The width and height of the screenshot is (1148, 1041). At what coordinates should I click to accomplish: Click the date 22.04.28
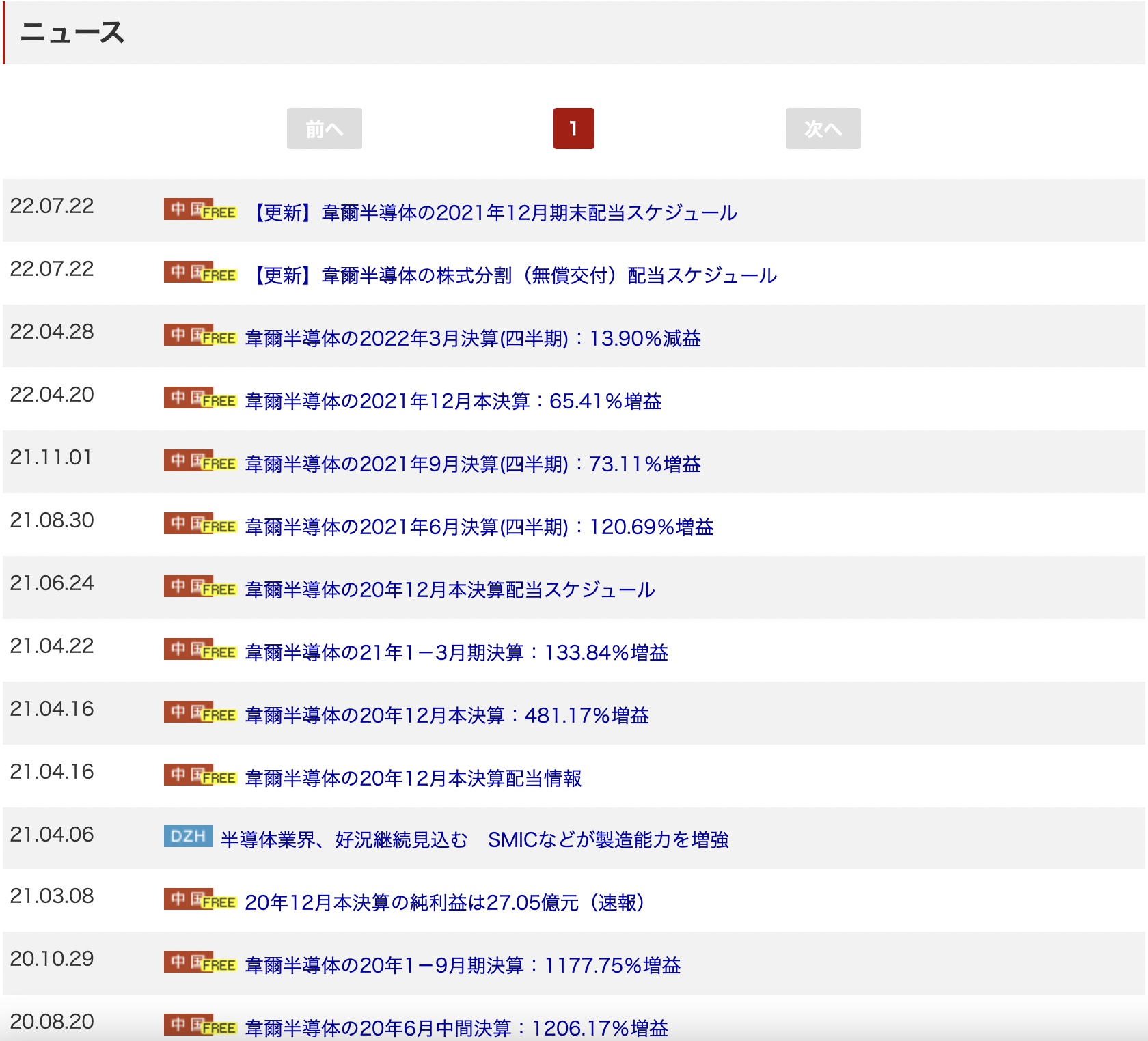click(52, 332)
